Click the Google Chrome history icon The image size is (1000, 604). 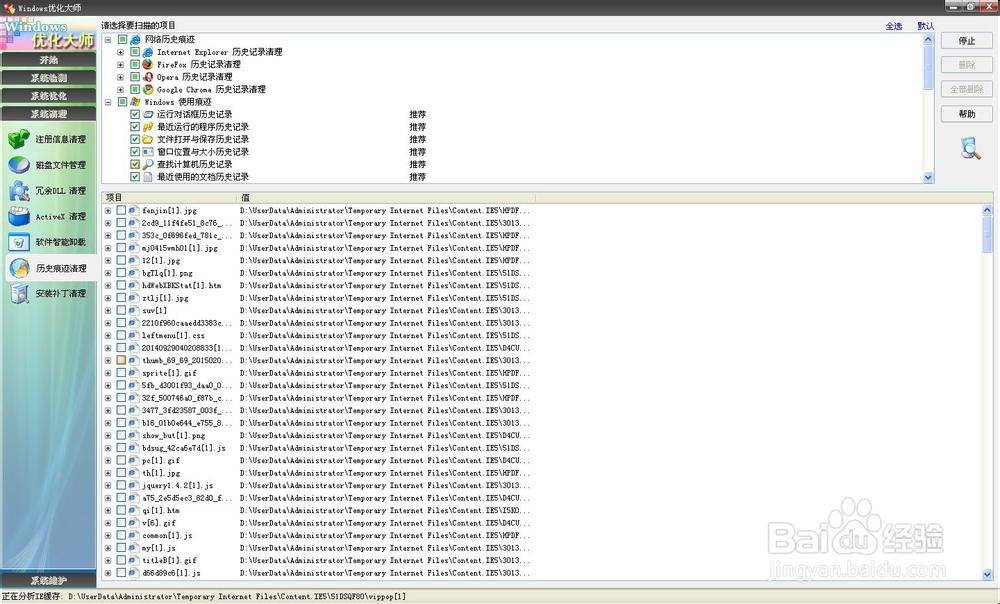(148, 89)
